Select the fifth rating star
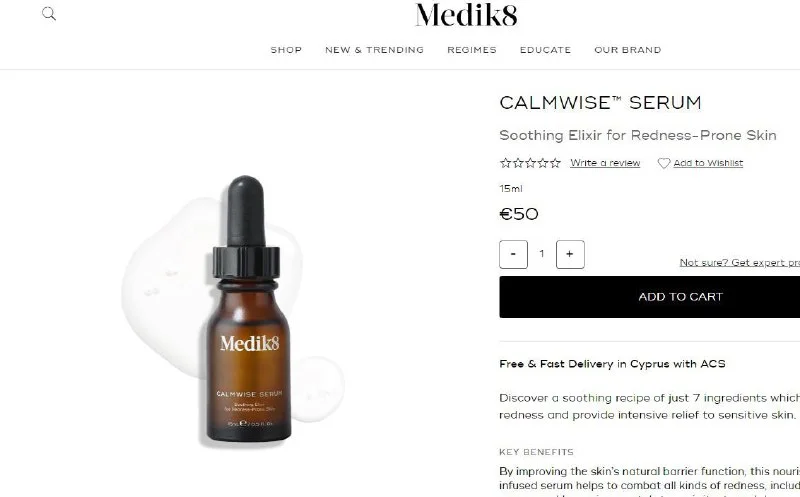Image resolution: width=800 pixels, height=497 pixels. click(555, 163)
